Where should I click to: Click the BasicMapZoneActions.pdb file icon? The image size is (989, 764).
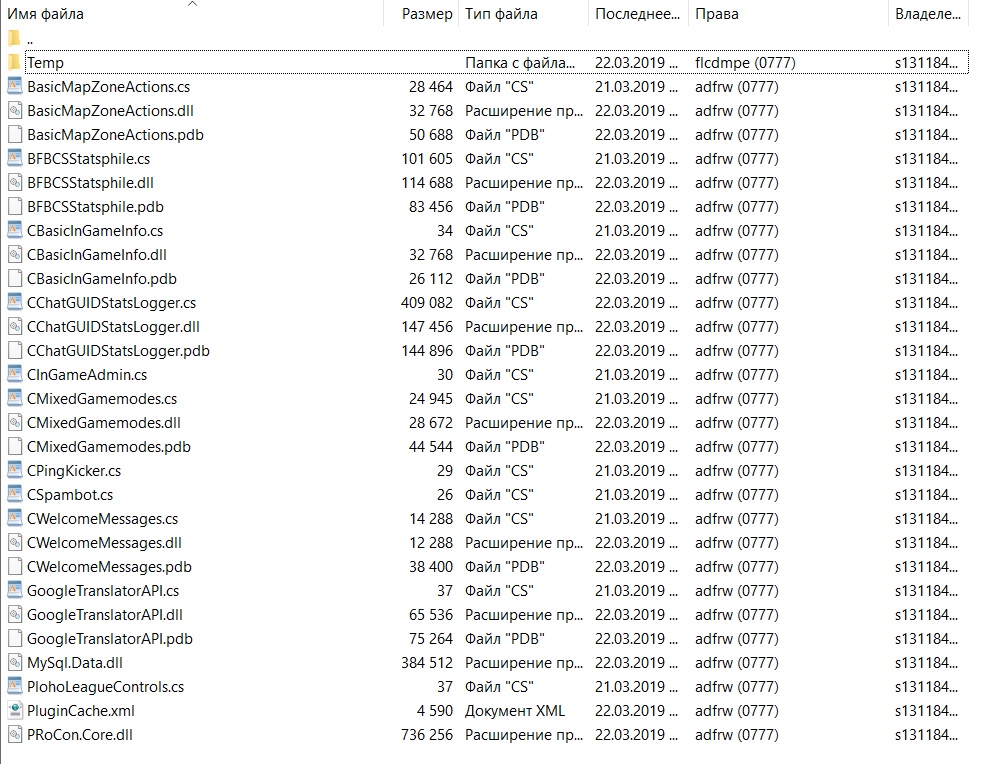tap(15, 134)
